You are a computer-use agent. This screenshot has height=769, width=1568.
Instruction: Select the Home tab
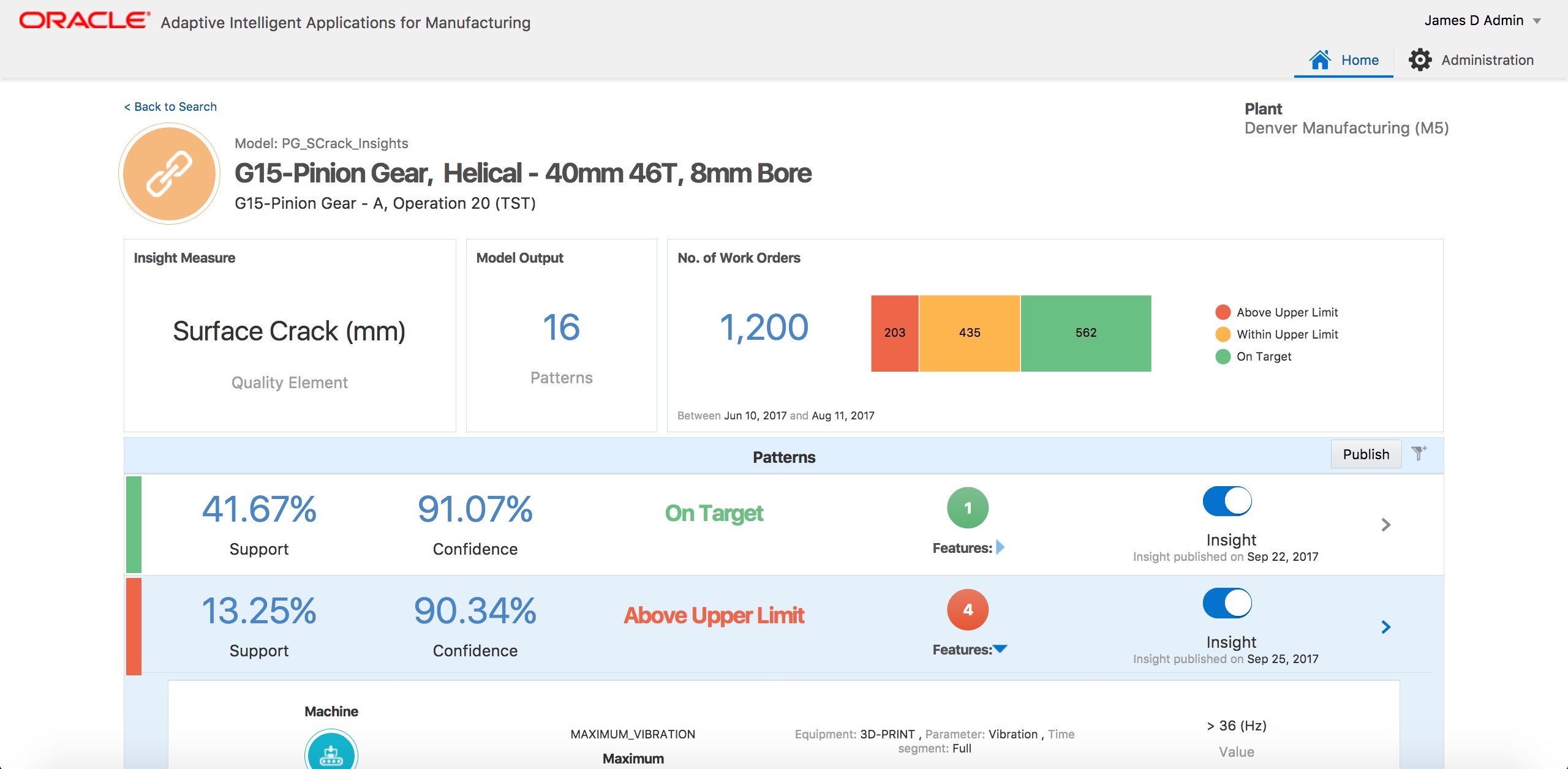[1360, 59]
